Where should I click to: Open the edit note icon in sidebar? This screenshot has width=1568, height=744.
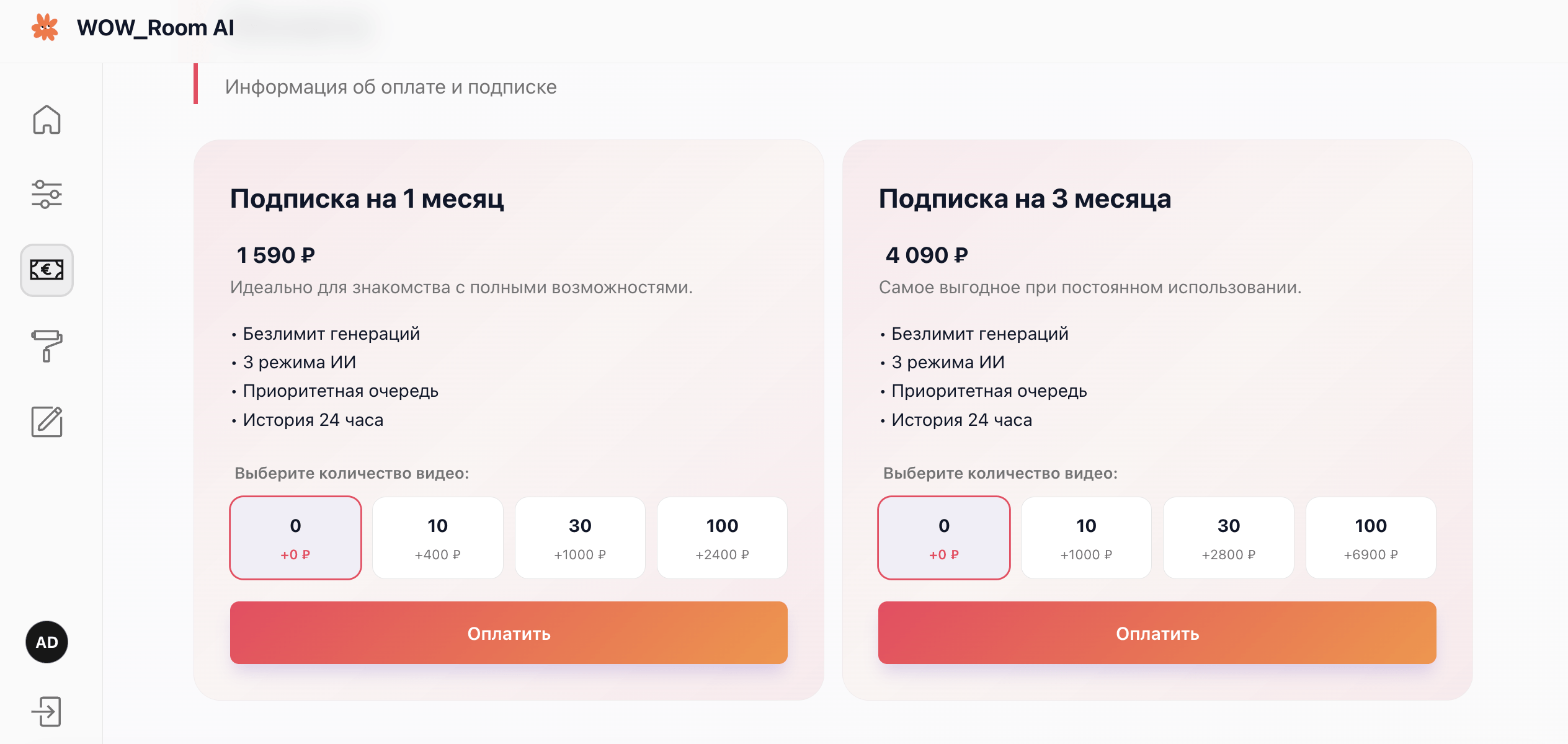(47, 422)
